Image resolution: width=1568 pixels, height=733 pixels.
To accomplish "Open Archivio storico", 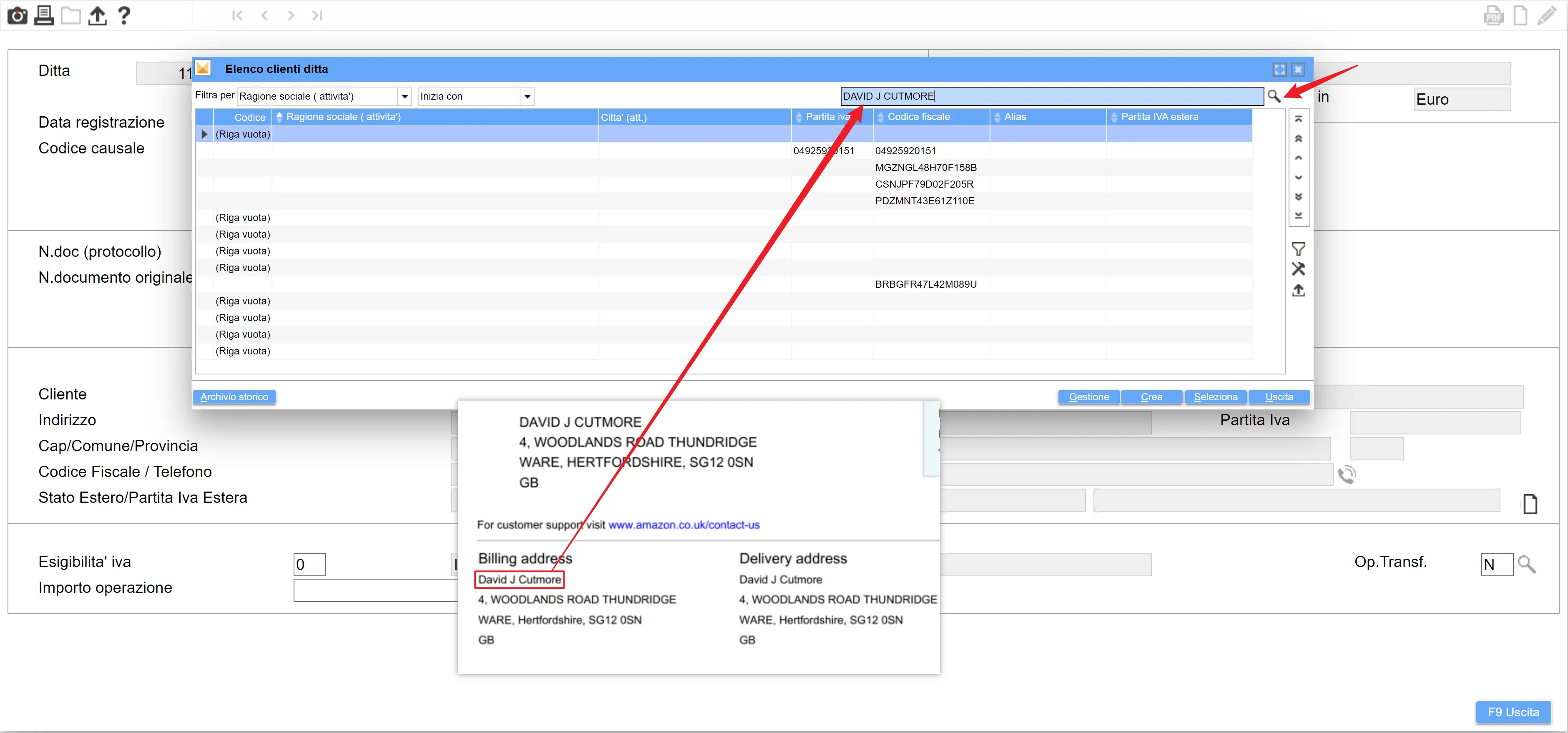I will click(x=234, y=397).
